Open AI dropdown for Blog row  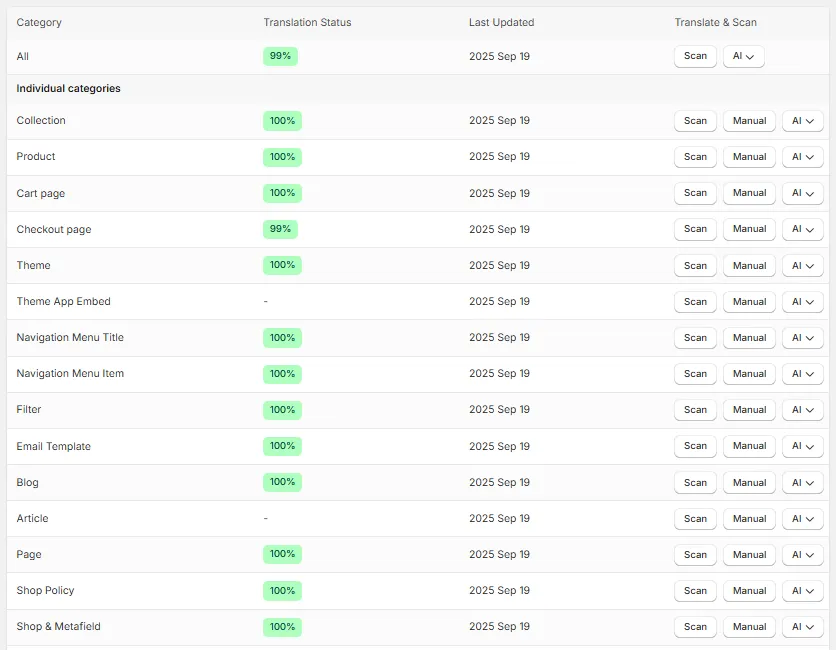(802, 483)
